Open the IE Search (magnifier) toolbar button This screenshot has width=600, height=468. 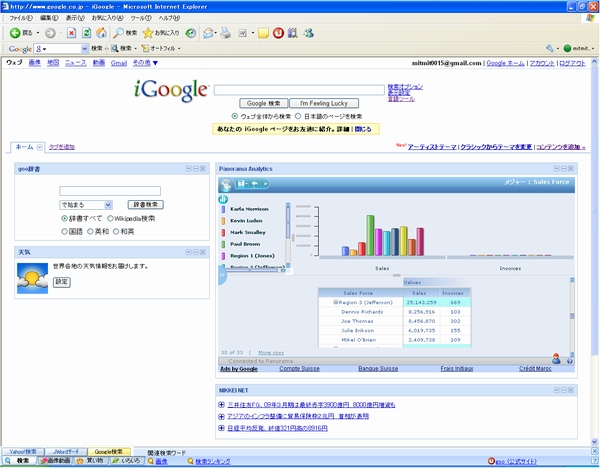coord(125,33)
